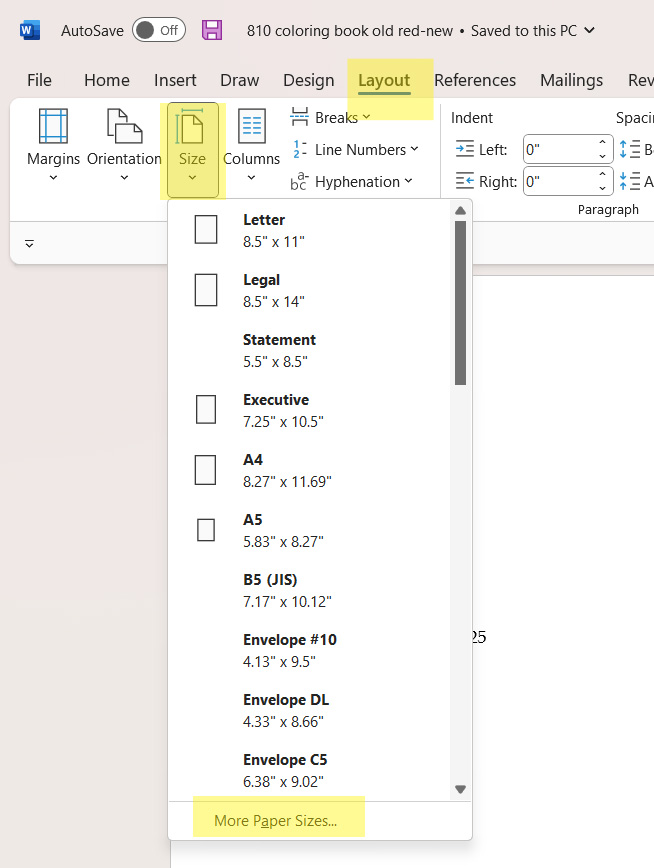Open the Line Numbers dropdown
Screen dimensions: 654x868
(355, 150)
